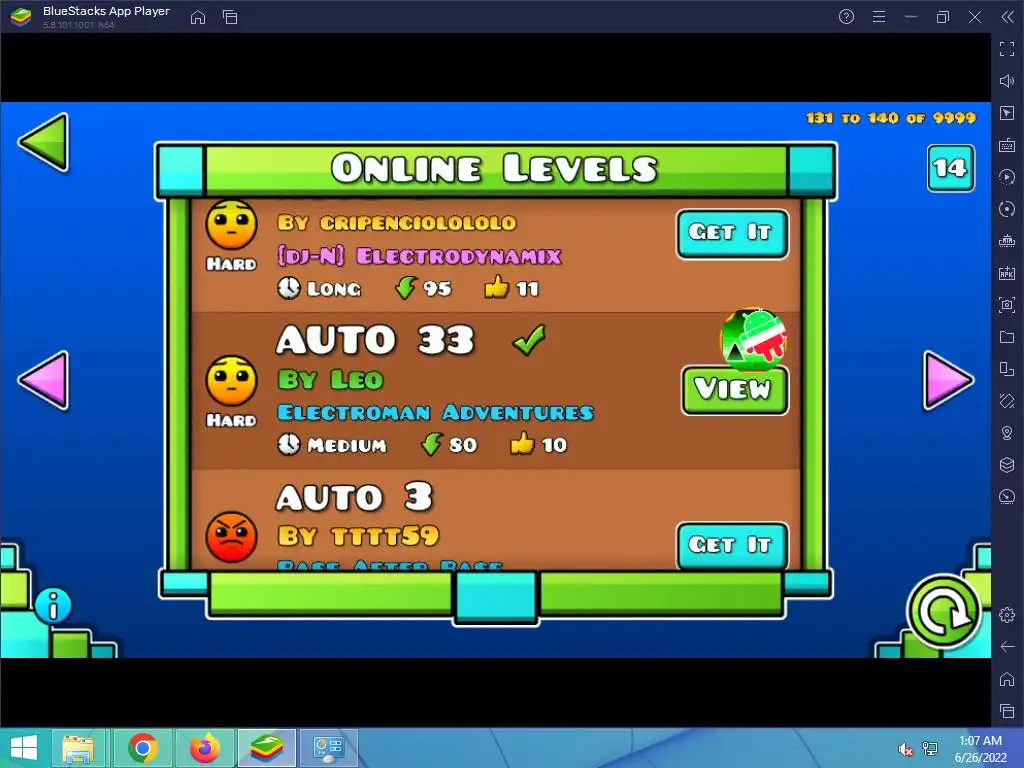This screenshot has height=768, width=1024.
Task: Click Get It for Auto 3 level
Action: coord(732,545)
